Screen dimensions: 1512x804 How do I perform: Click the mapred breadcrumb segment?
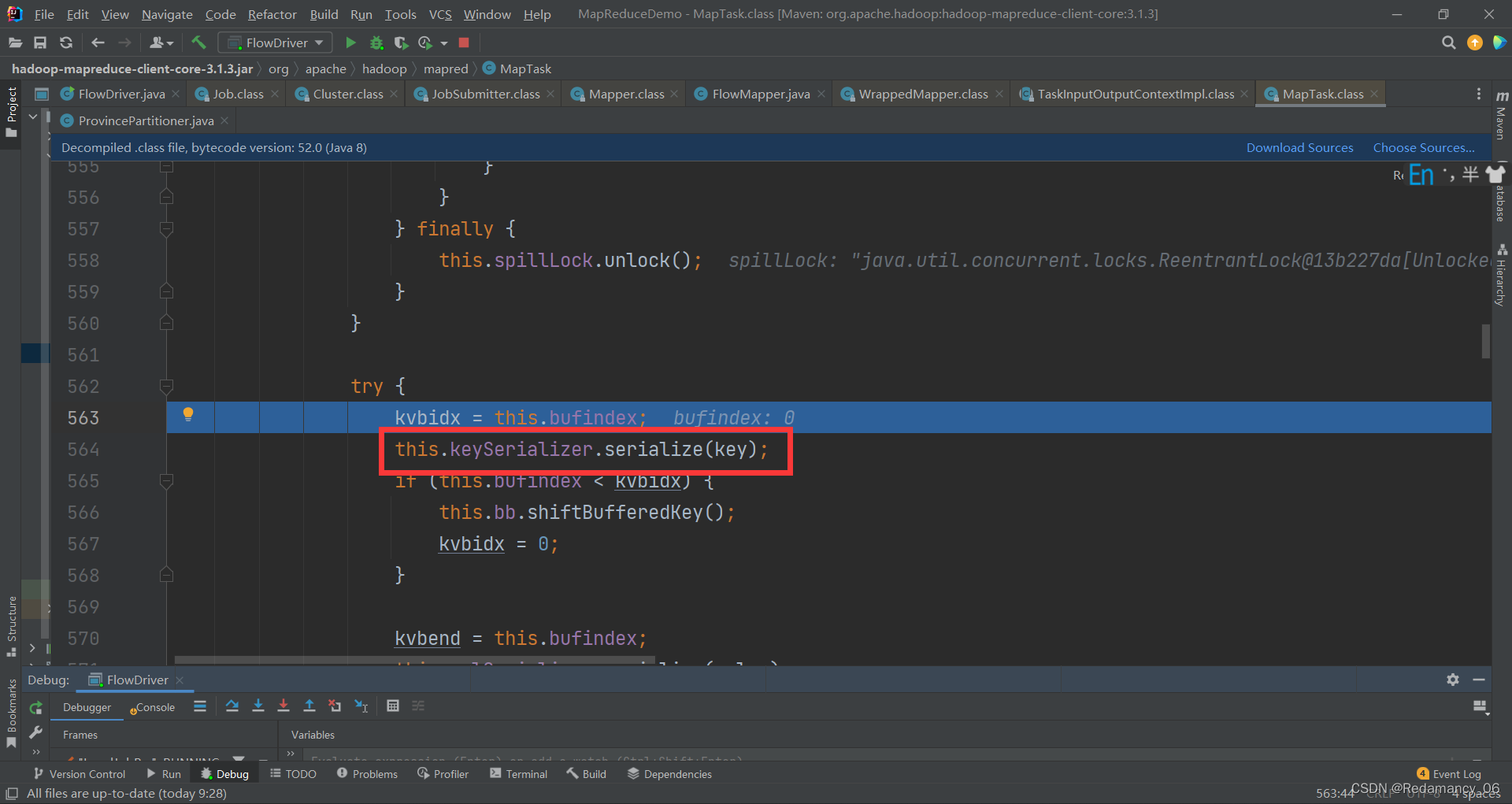446,69
